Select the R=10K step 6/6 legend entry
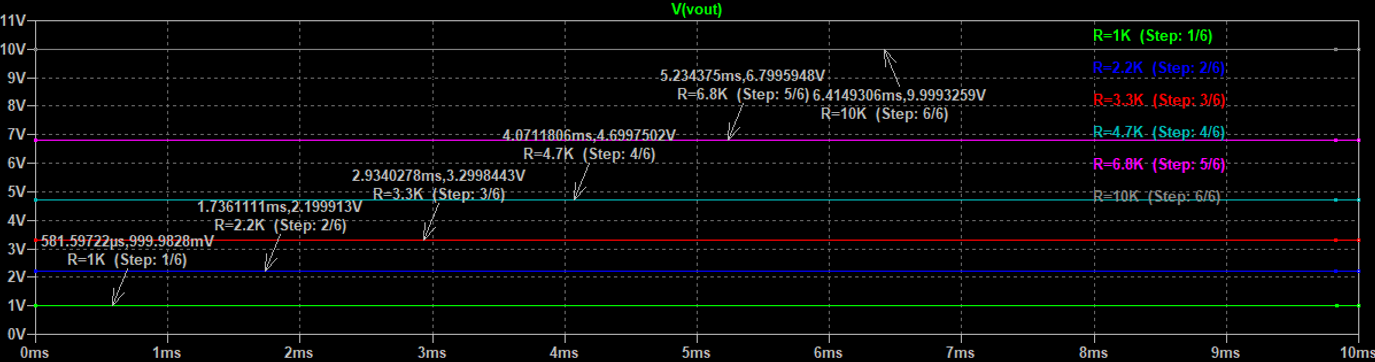This screenshot has width=1375, height=362. coord(1157,196)
